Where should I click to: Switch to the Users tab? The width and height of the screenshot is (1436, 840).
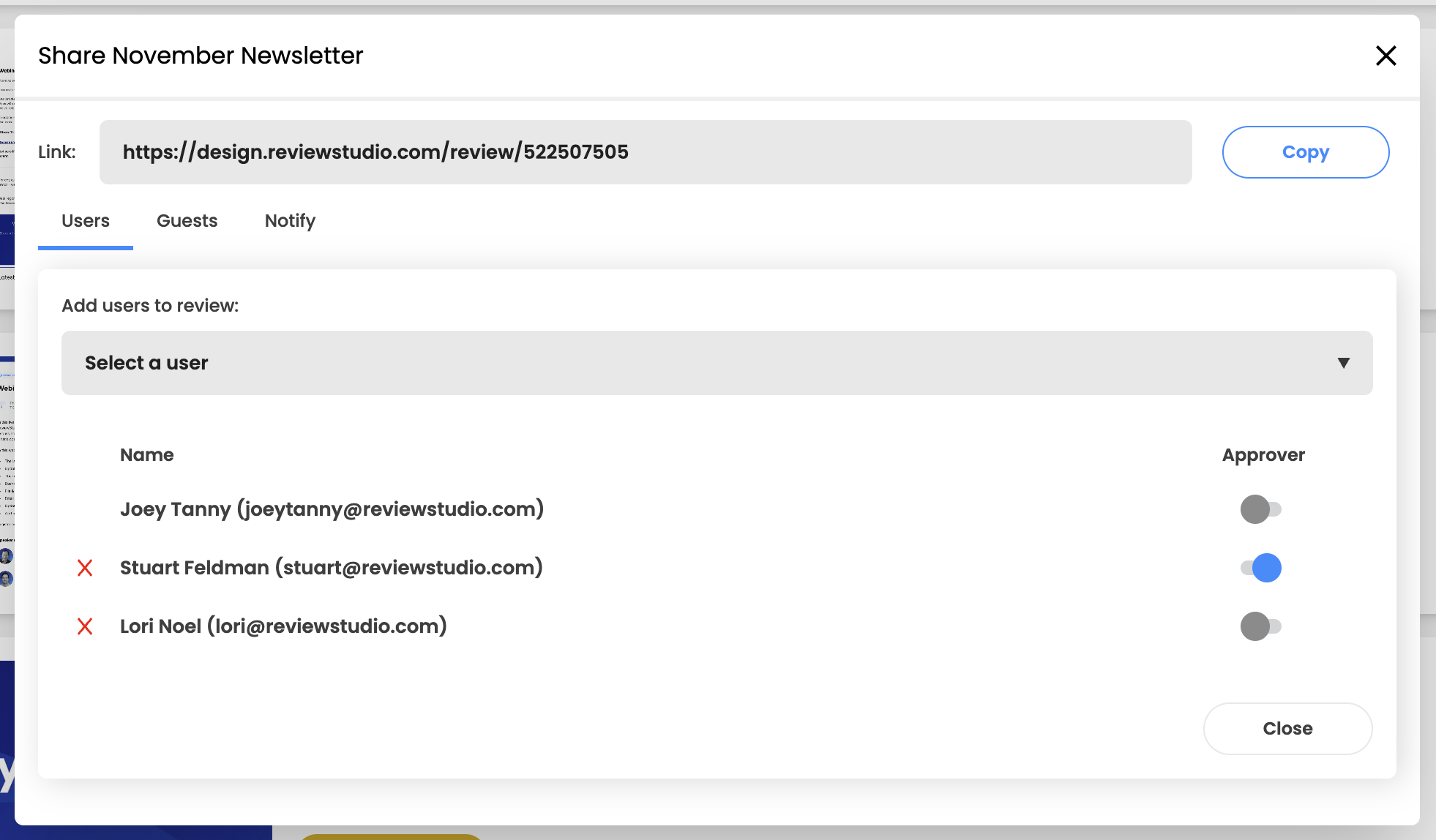coord(86,221)
